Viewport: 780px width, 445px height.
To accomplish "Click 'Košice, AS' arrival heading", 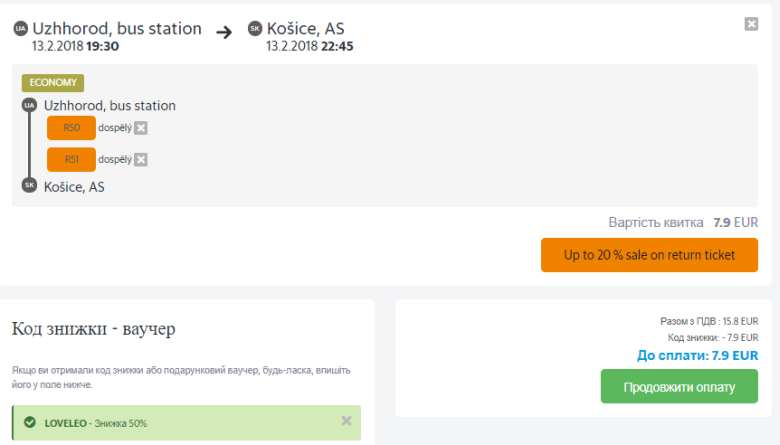I will (x=305, y=29).
